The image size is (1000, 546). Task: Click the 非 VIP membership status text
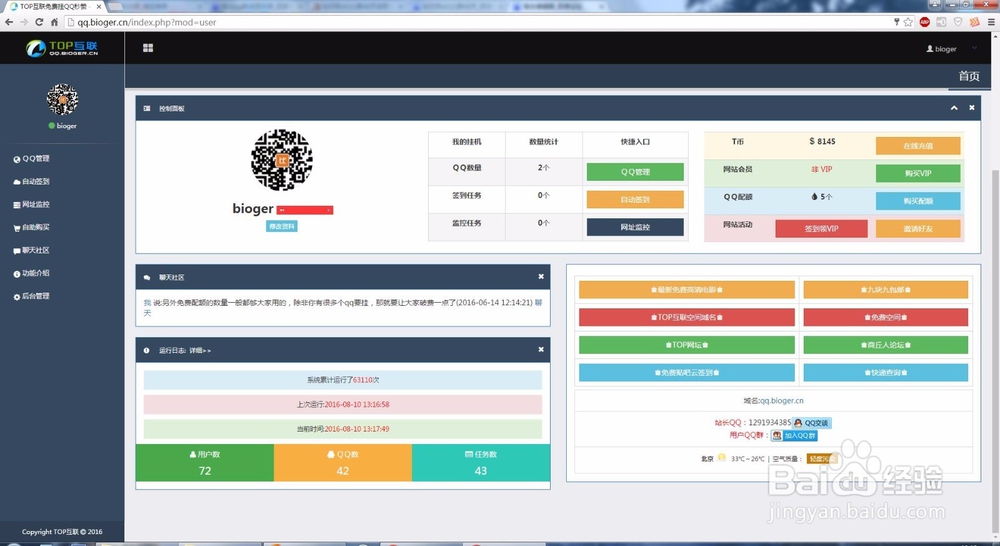click(821, 170)
